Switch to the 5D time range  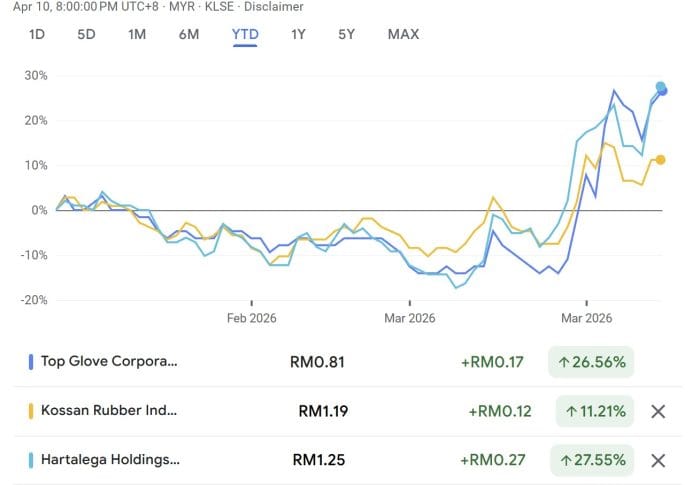pyautogui.click(x=87, y=34)
